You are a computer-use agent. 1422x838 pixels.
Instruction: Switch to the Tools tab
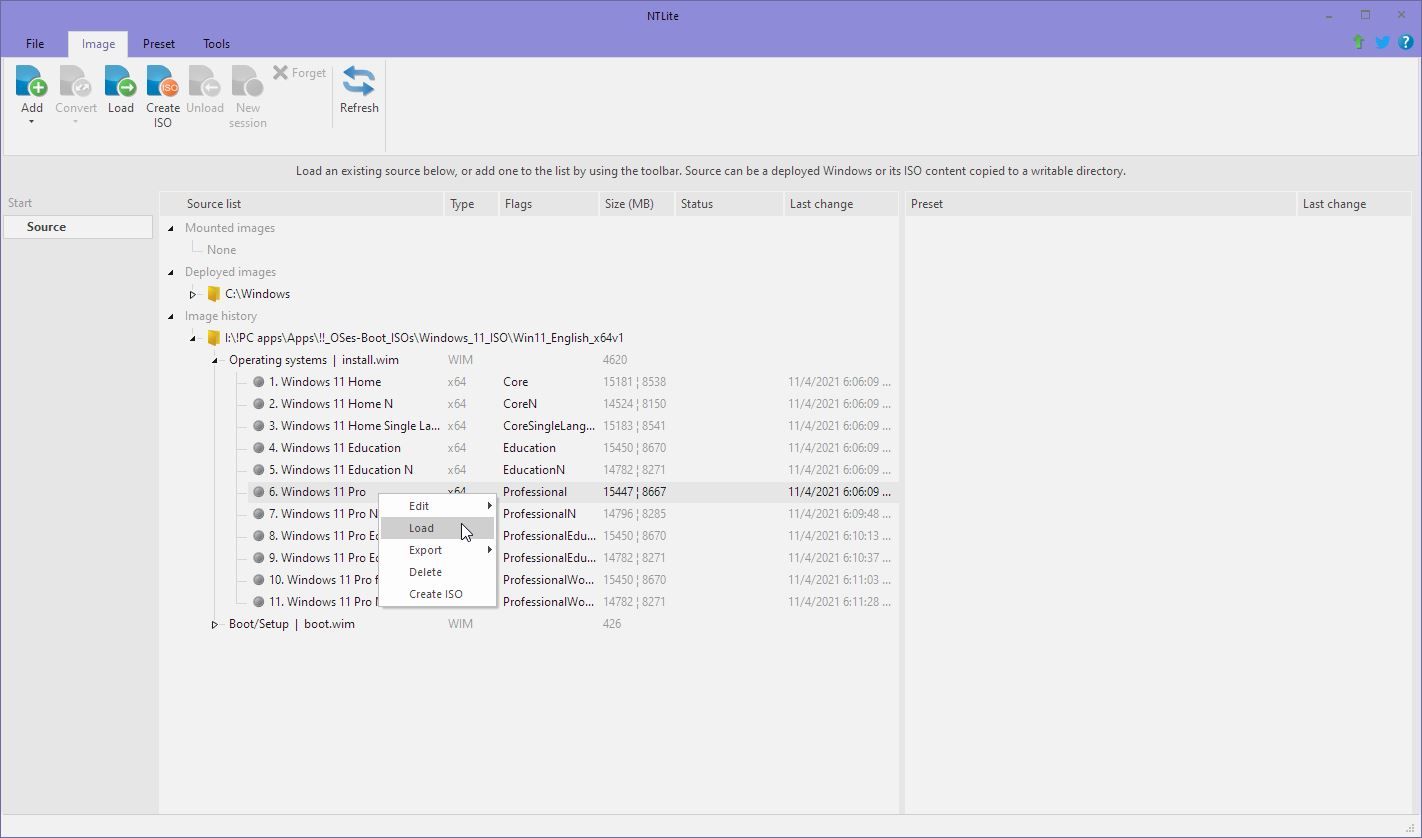(x=216, y=44)
